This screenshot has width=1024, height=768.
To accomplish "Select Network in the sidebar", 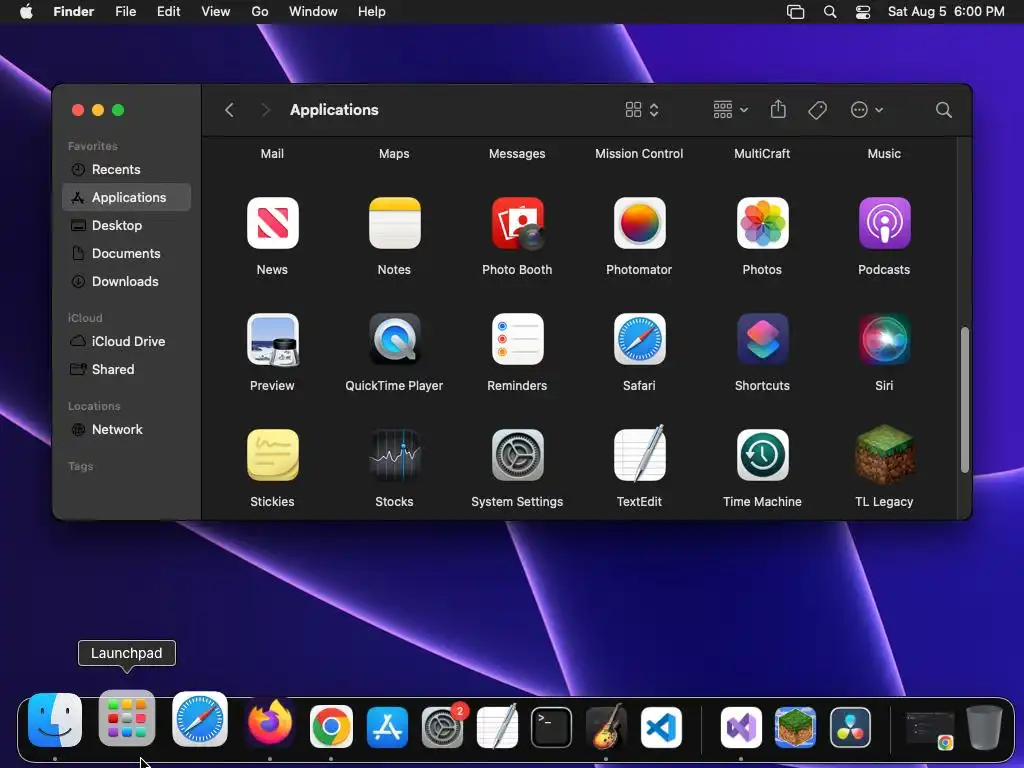I will pos(127,430).
